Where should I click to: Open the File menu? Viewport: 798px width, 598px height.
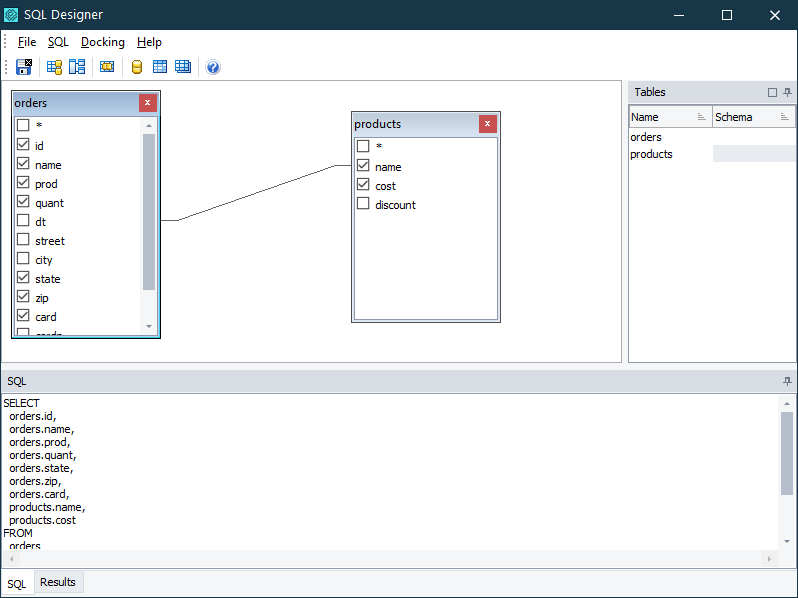click(x=27, y=42)
